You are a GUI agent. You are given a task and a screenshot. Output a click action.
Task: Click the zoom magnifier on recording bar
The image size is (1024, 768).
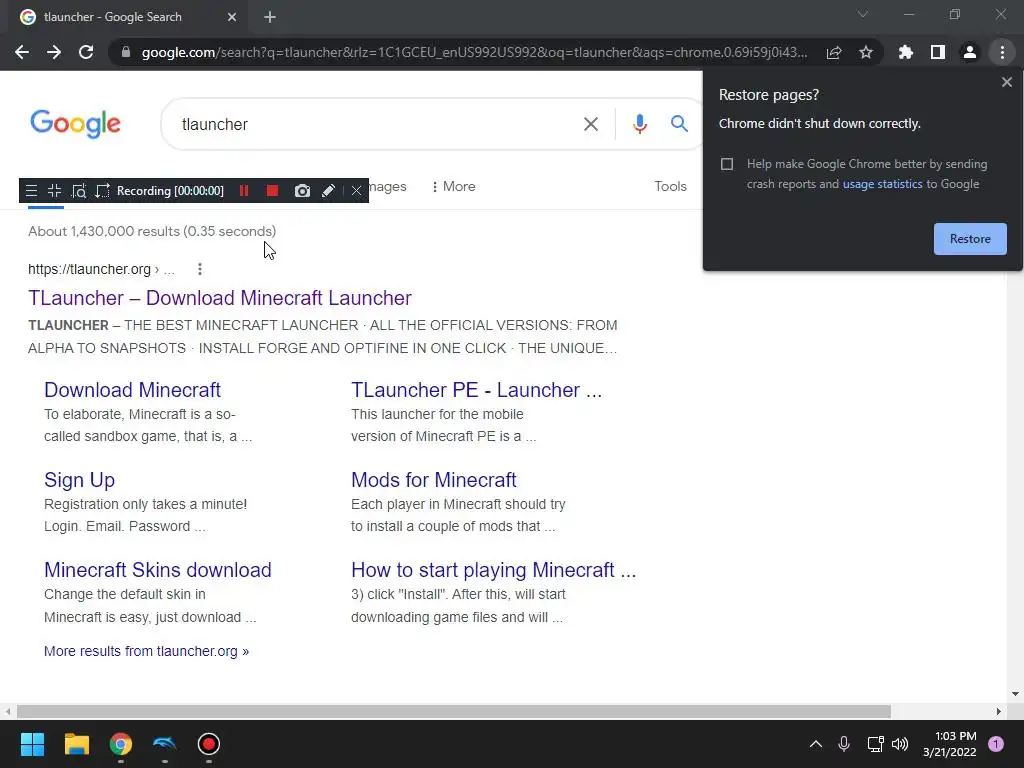point(78,191)
